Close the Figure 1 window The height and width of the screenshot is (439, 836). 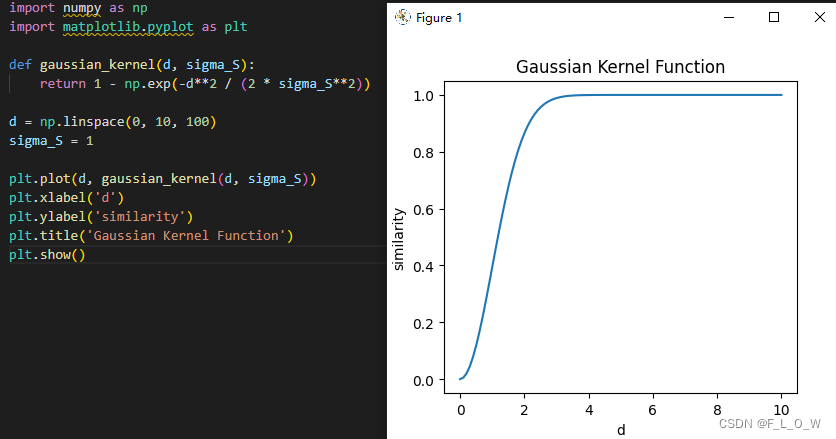[x=820, y=18]
